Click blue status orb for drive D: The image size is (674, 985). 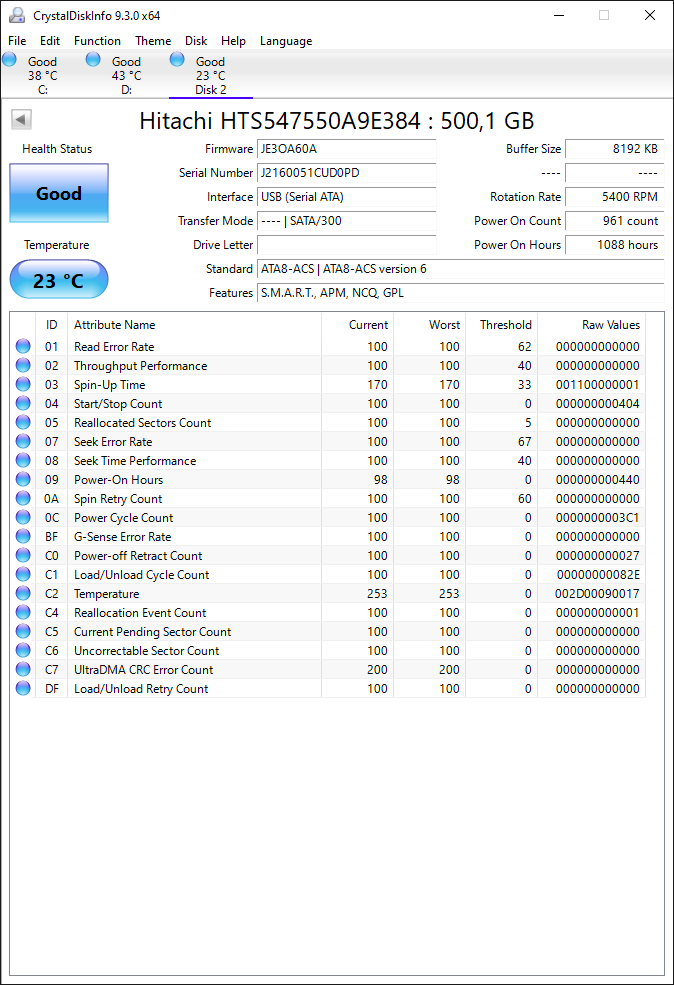tap(93, 60)
